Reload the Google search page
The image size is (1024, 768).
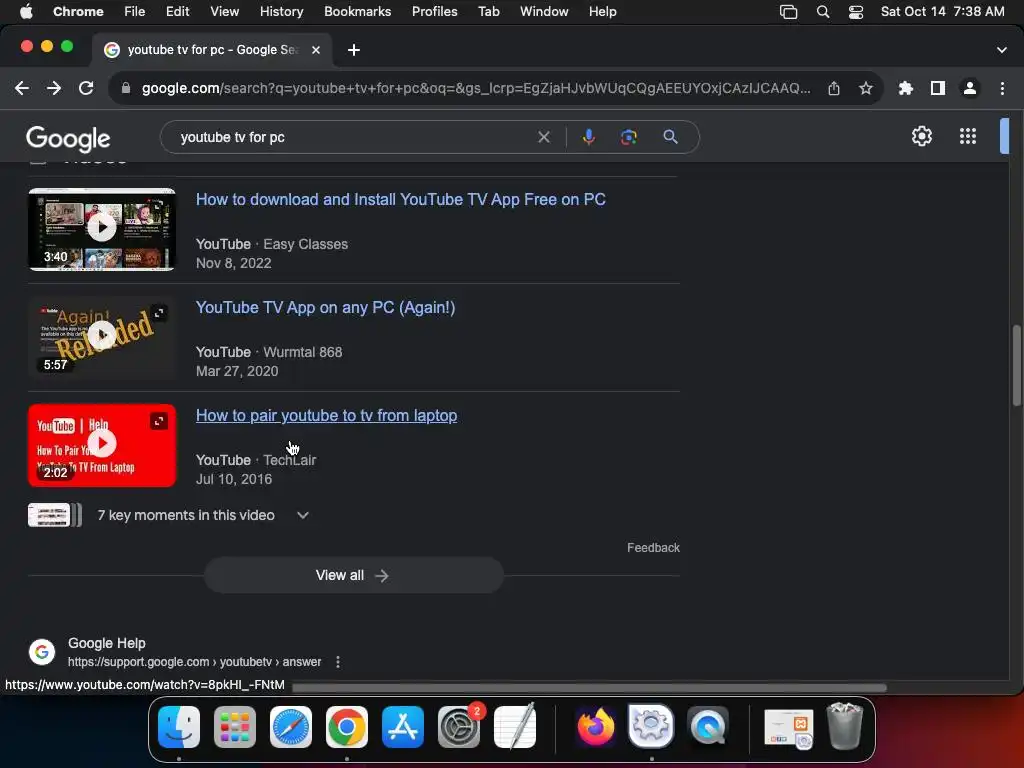click(86, 88)
